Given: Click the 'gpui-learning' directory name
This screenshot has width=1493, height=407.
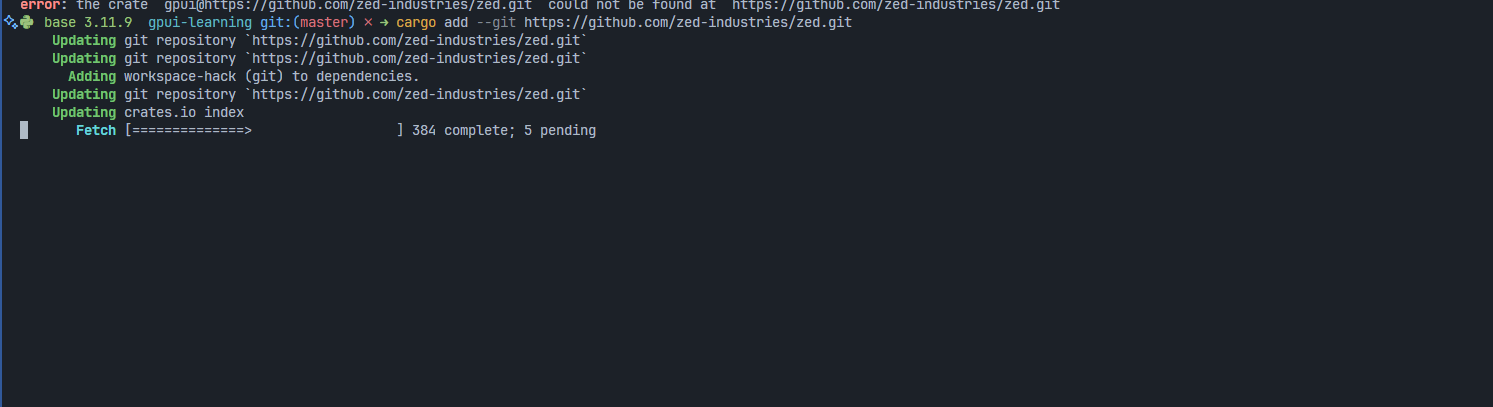Looking at the screenshot, I should coord(200,22).
